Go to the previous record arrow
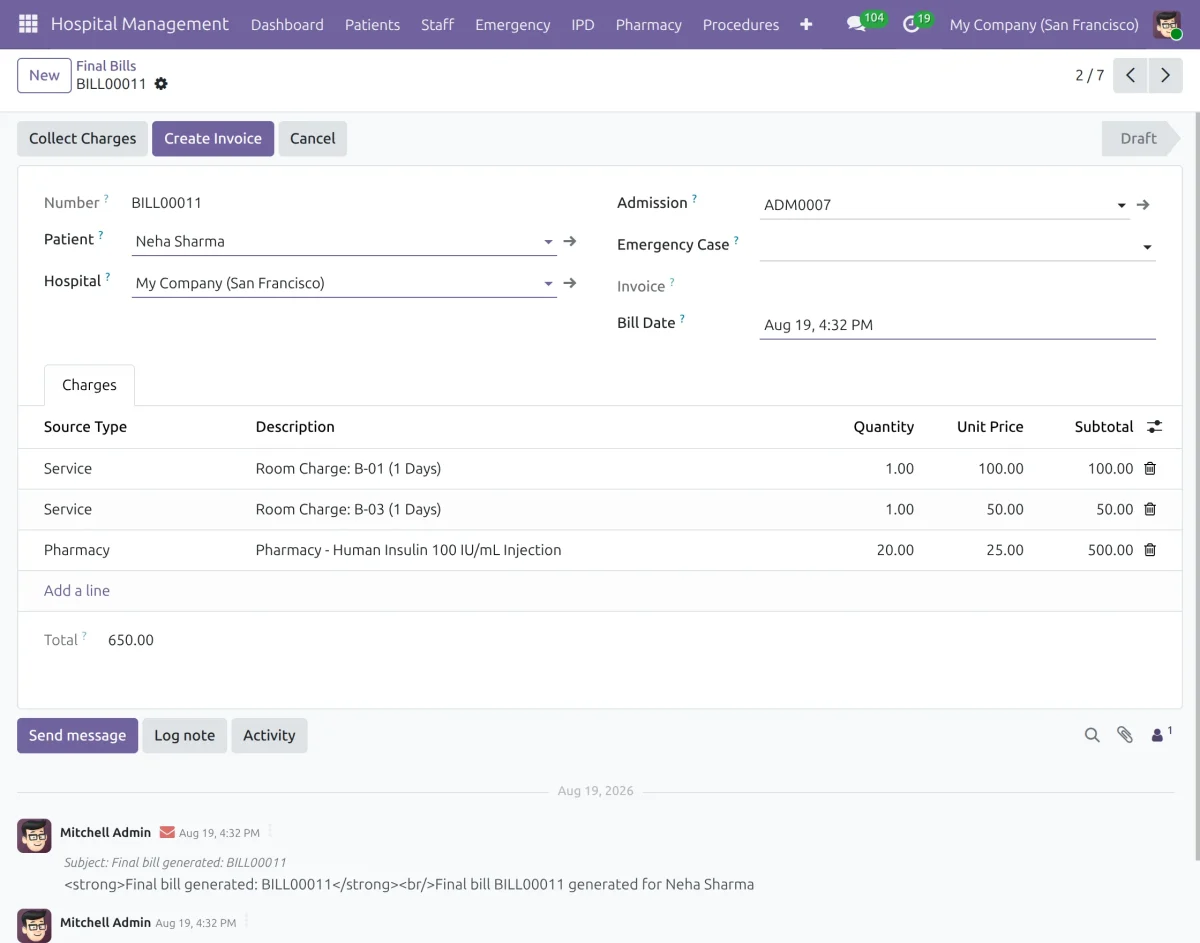This screenshot has height=943, width=1200. (x=1130, y=75)
